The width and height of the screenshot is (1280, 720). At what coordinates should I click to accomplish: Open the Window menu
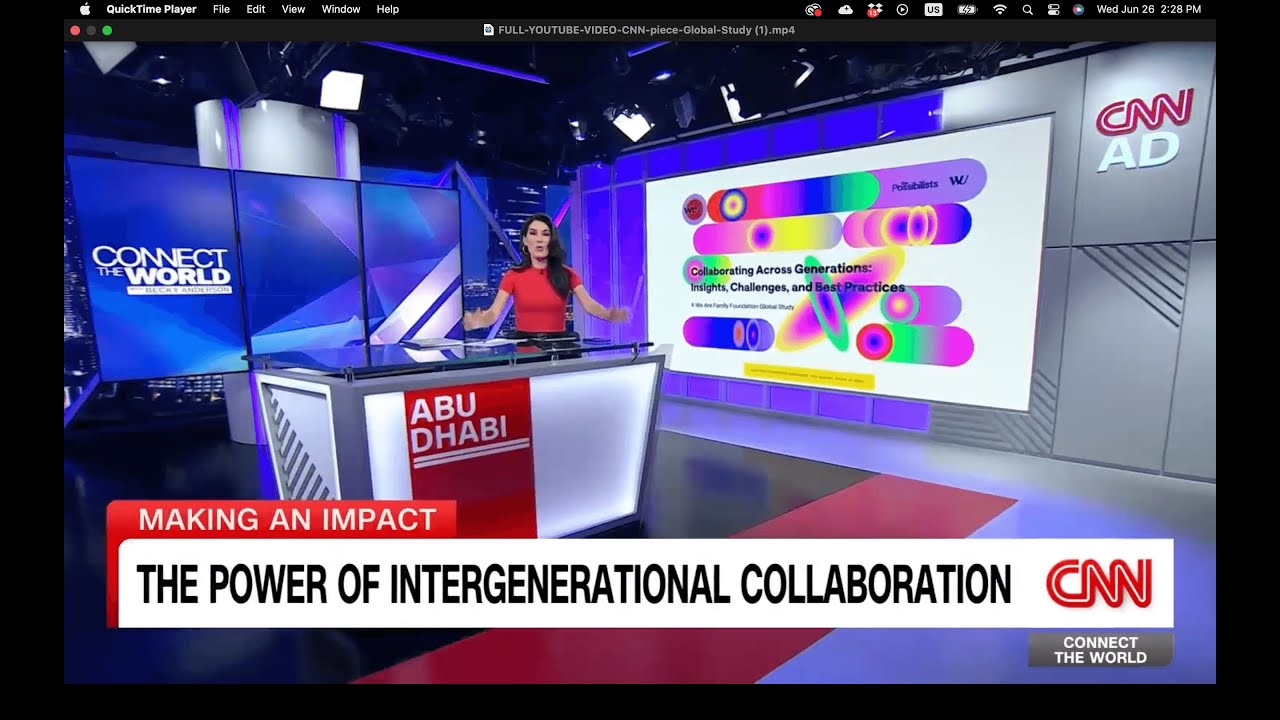(341, 9)
